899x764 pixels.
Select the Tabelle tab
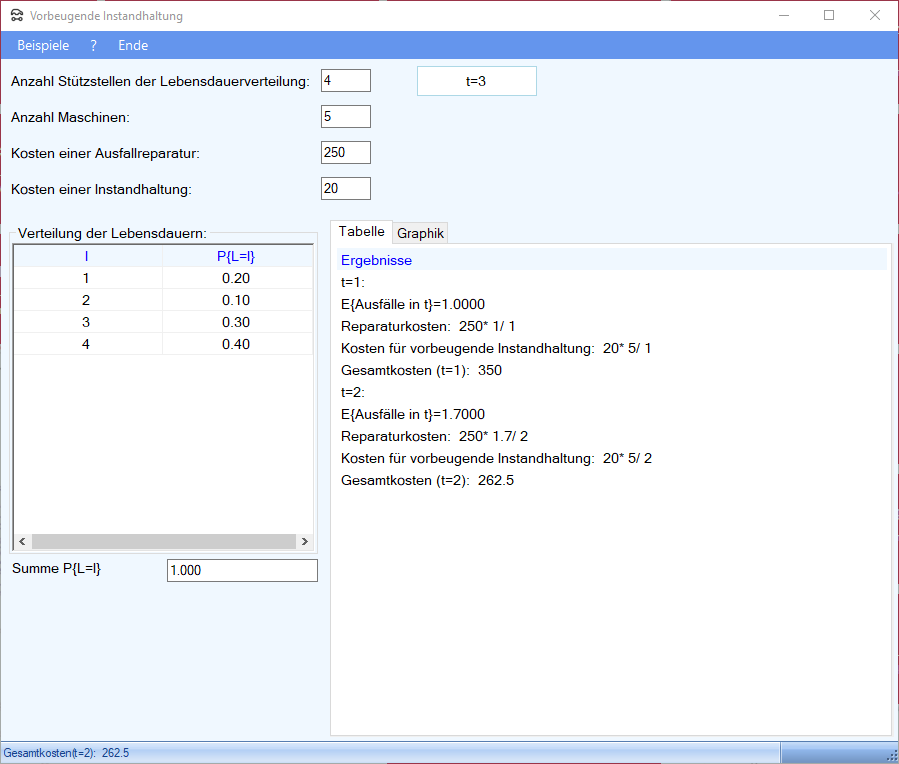tap(361, 232)
